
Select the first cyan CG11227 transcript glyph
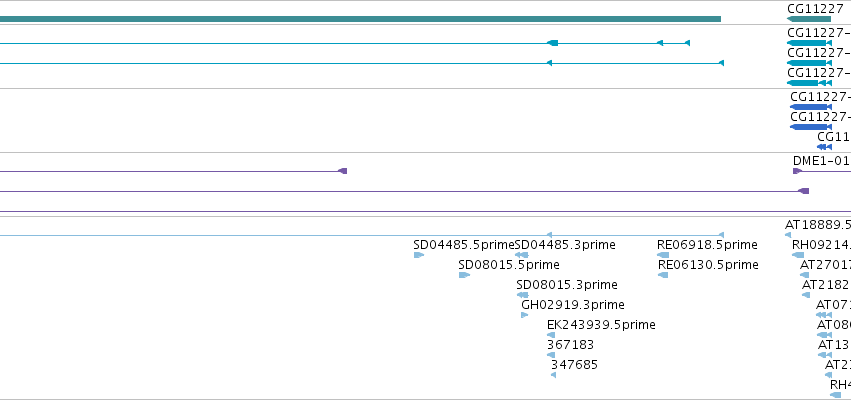point(809,43)
